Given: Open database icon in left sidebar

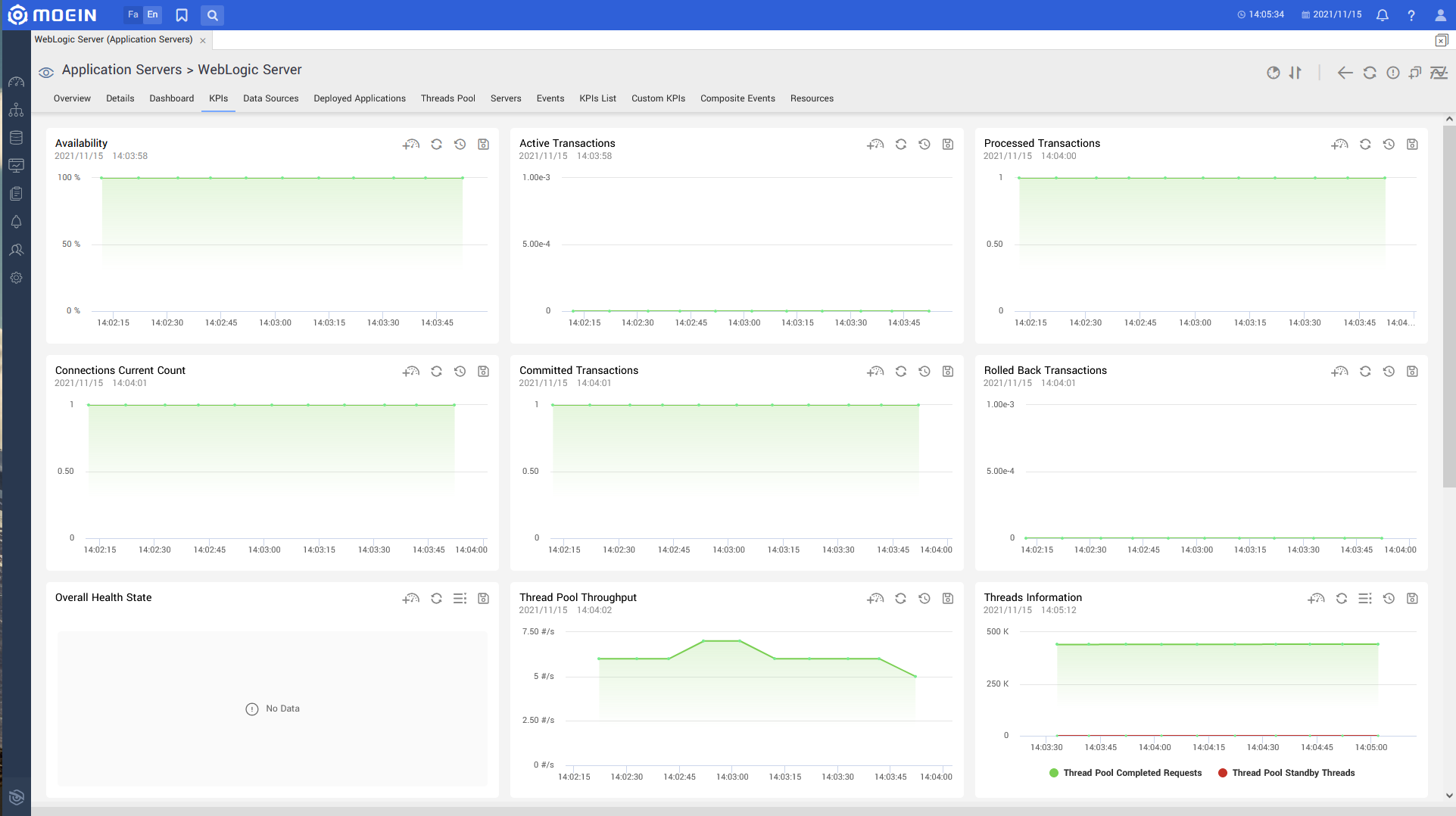Looking at the screenshot, I should pos(16,138).
